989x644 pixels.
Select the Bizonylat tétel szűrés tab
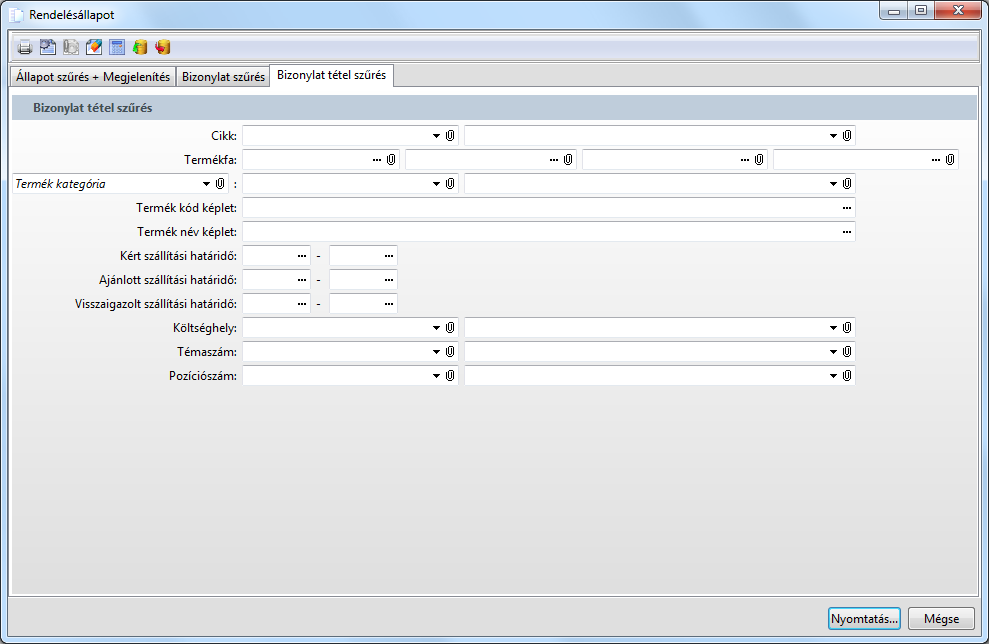point(332,75)
